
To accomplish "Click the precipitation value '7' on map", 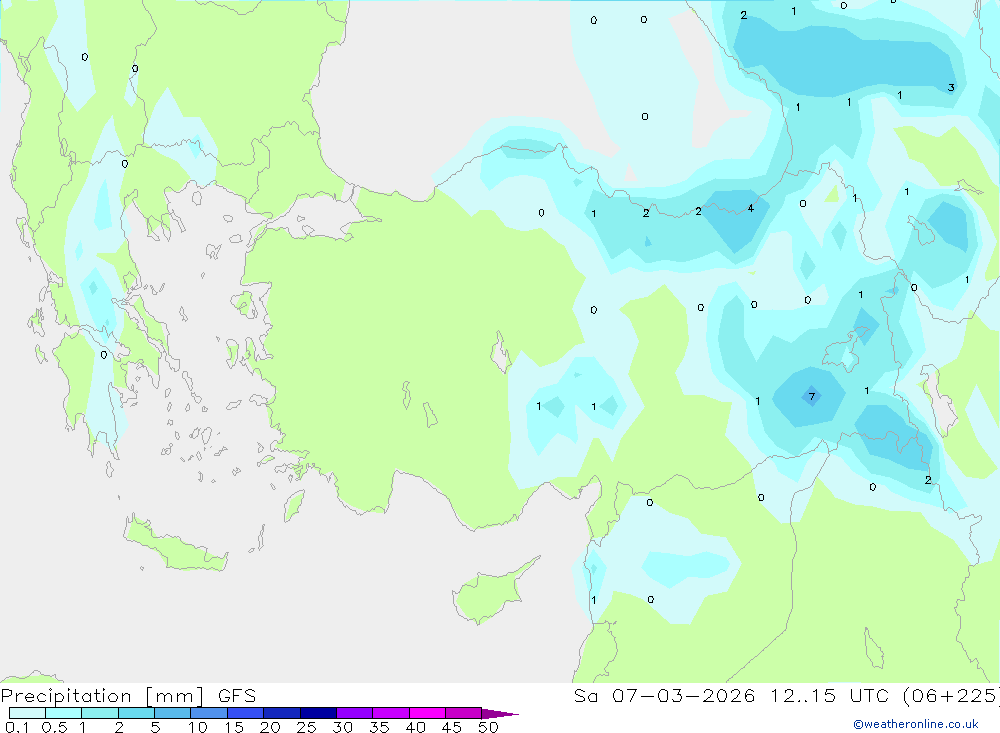I will [x=812, y=396].
